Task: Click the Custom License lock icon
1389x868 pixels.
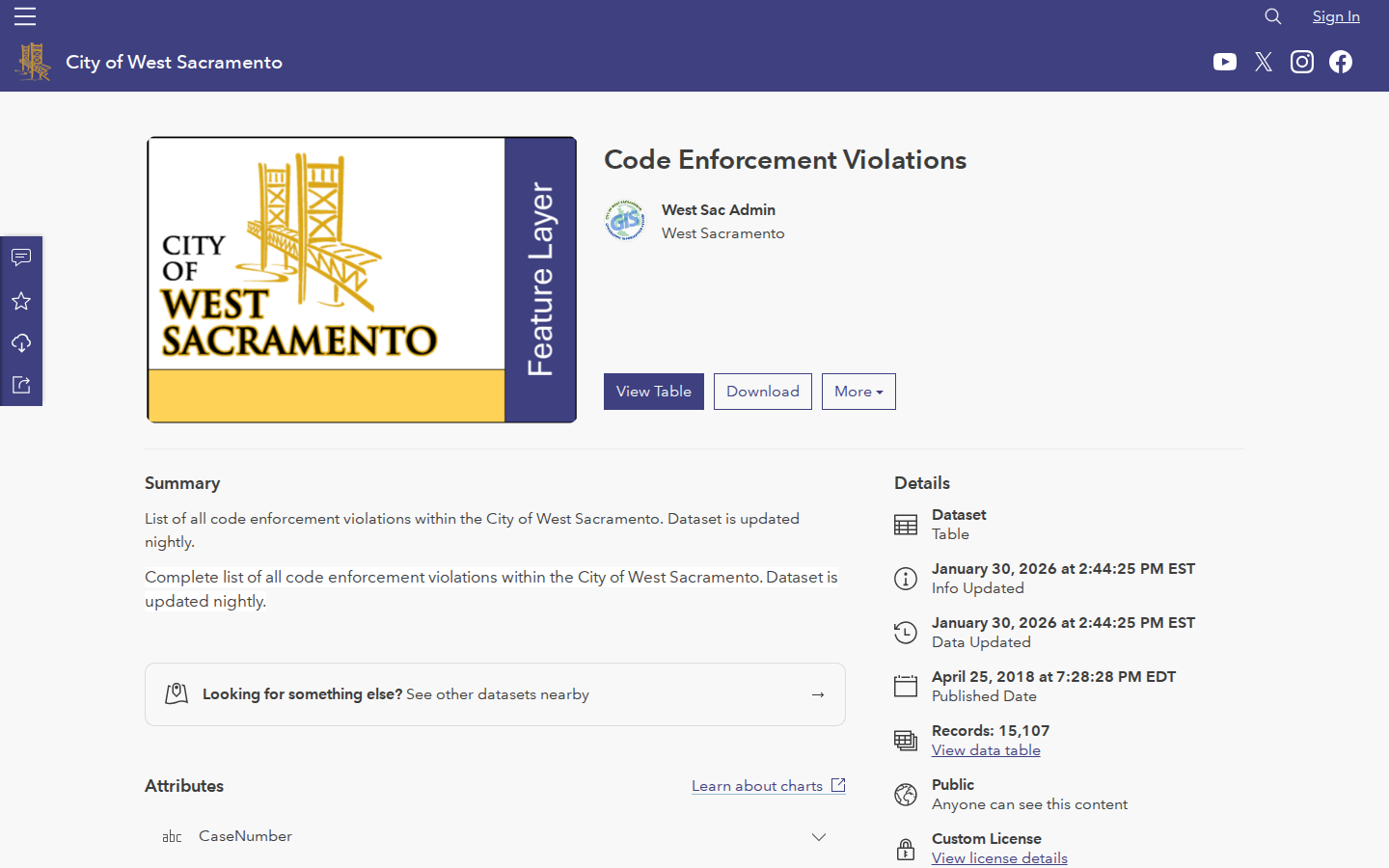Action: click(906, 849)
